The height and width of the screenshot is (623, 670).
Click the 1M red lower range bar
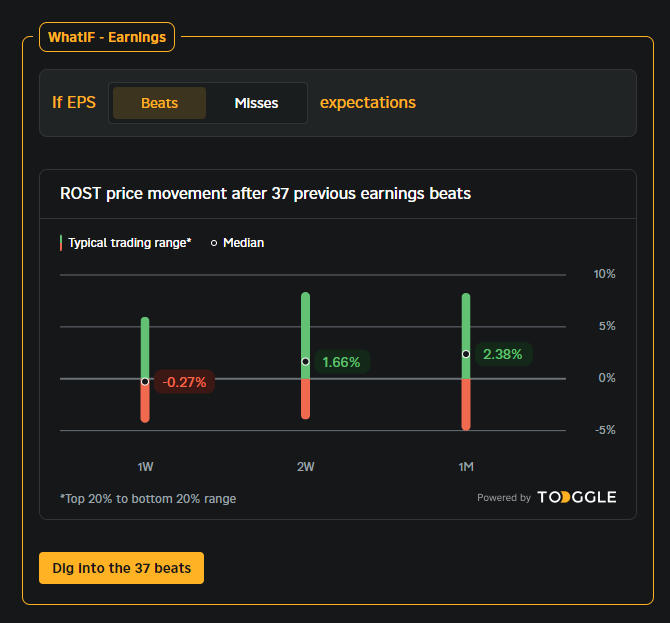point(466,404)
